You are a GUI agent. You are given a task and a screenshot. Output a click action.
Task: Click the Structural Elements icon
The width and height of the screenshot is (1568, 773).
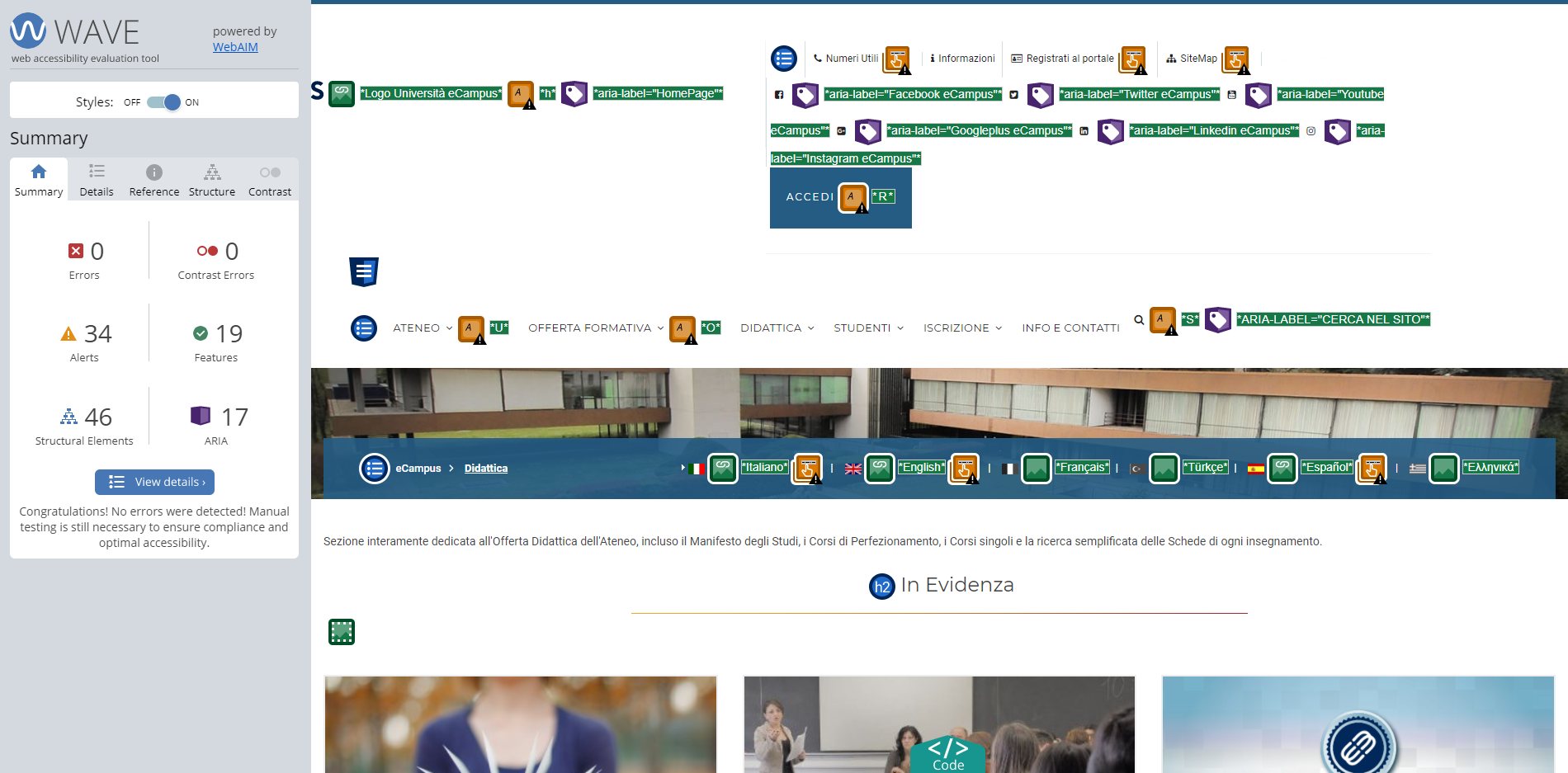point(69,417)
